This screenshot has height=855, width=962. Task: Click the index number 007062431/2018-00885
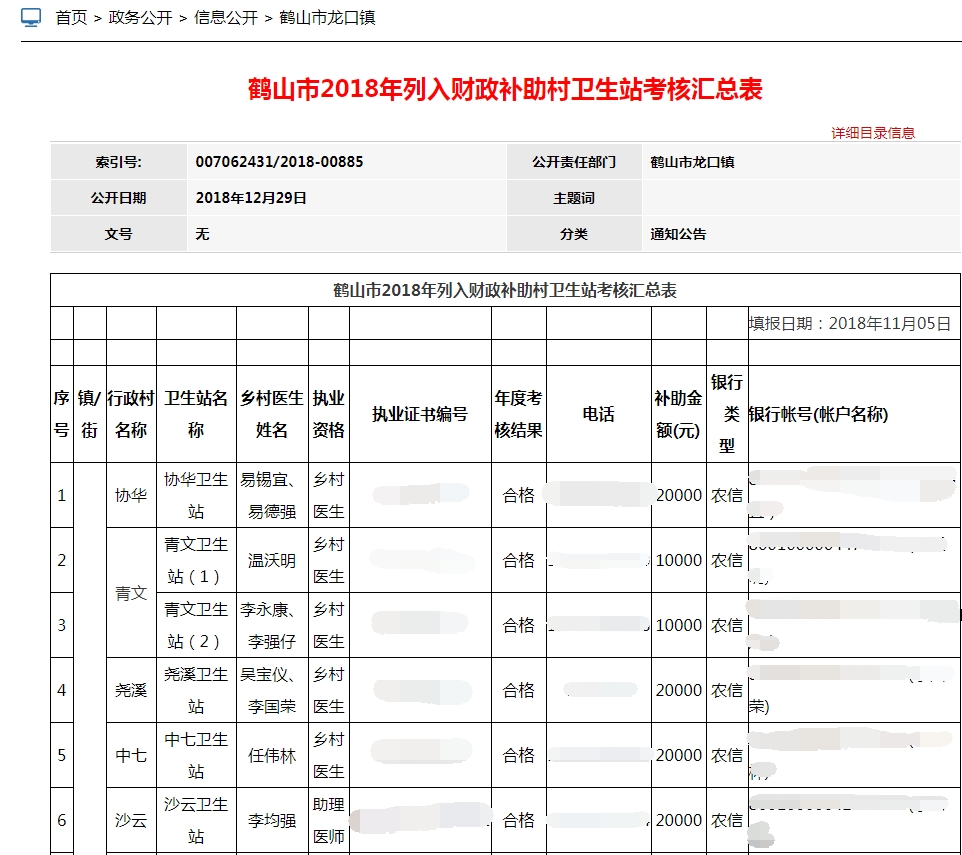279,162
